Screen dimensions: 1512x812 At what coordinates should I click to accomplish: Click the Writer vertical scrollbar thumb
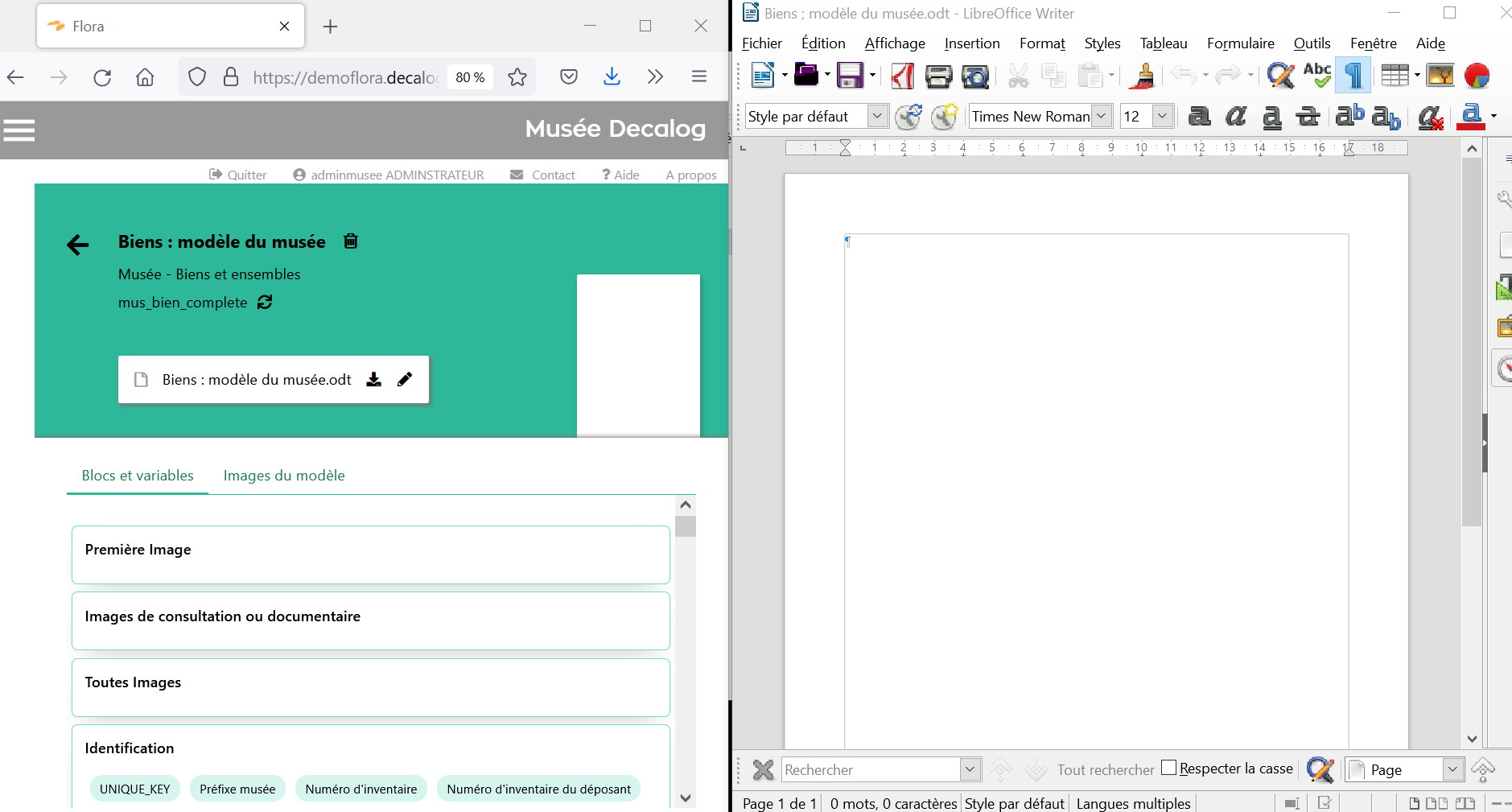click(1471, 342)
